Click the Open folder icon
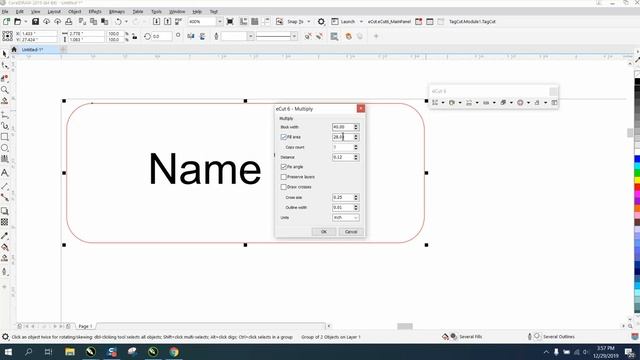The height and width of the screenshot is (360, 640). (18, 22)
